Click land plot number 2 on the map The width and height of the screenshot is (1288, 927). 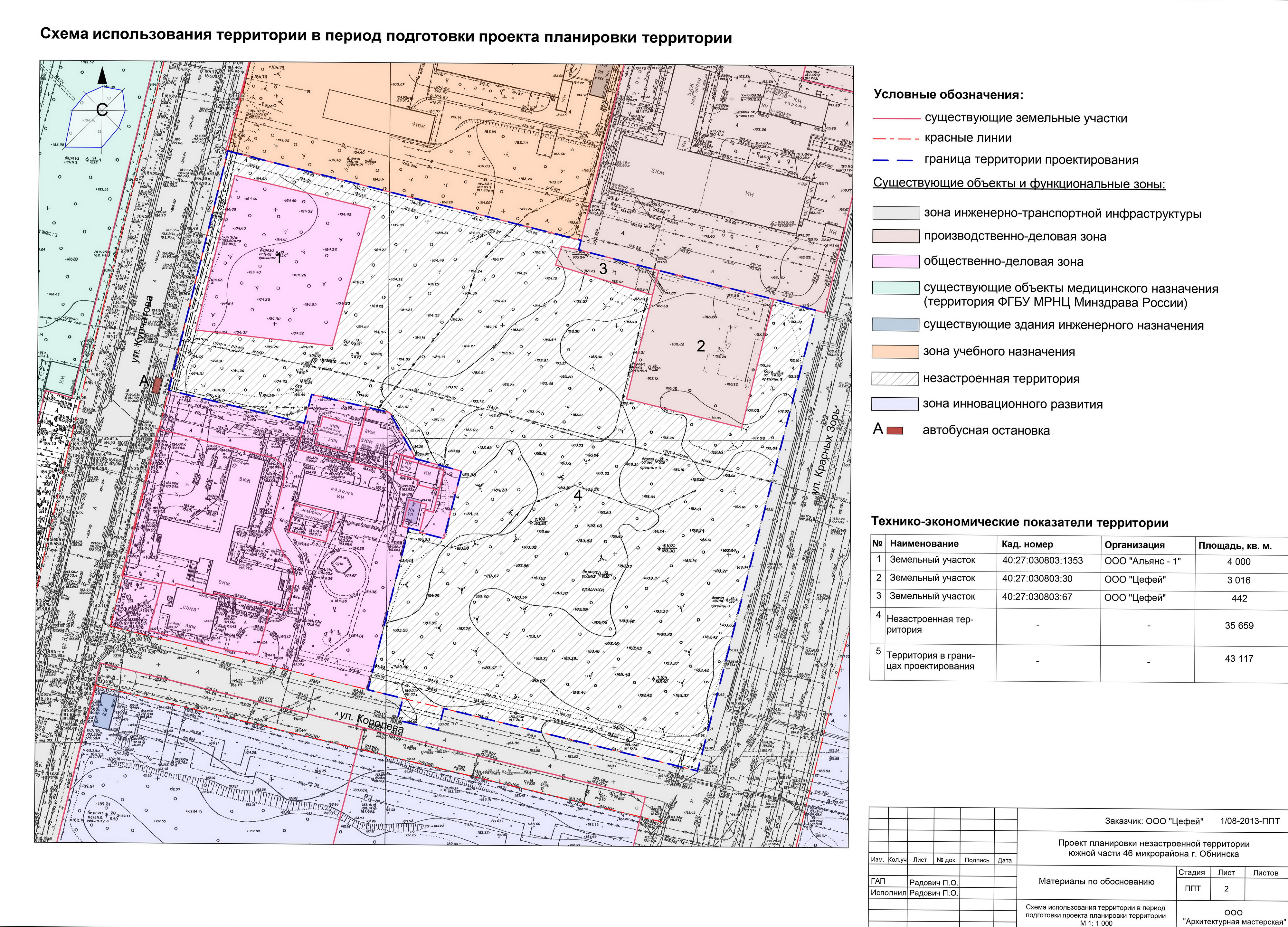tap(701, 346)
